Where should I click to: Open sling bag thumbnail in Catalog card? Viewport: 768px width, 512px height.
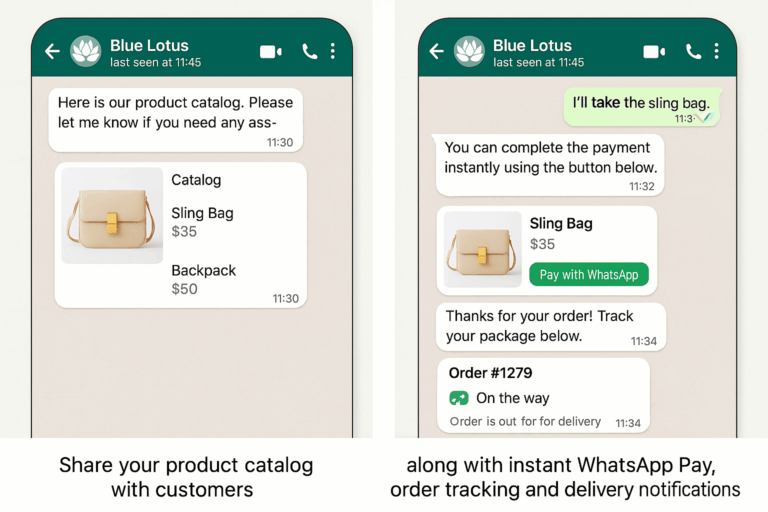(112, 216)
